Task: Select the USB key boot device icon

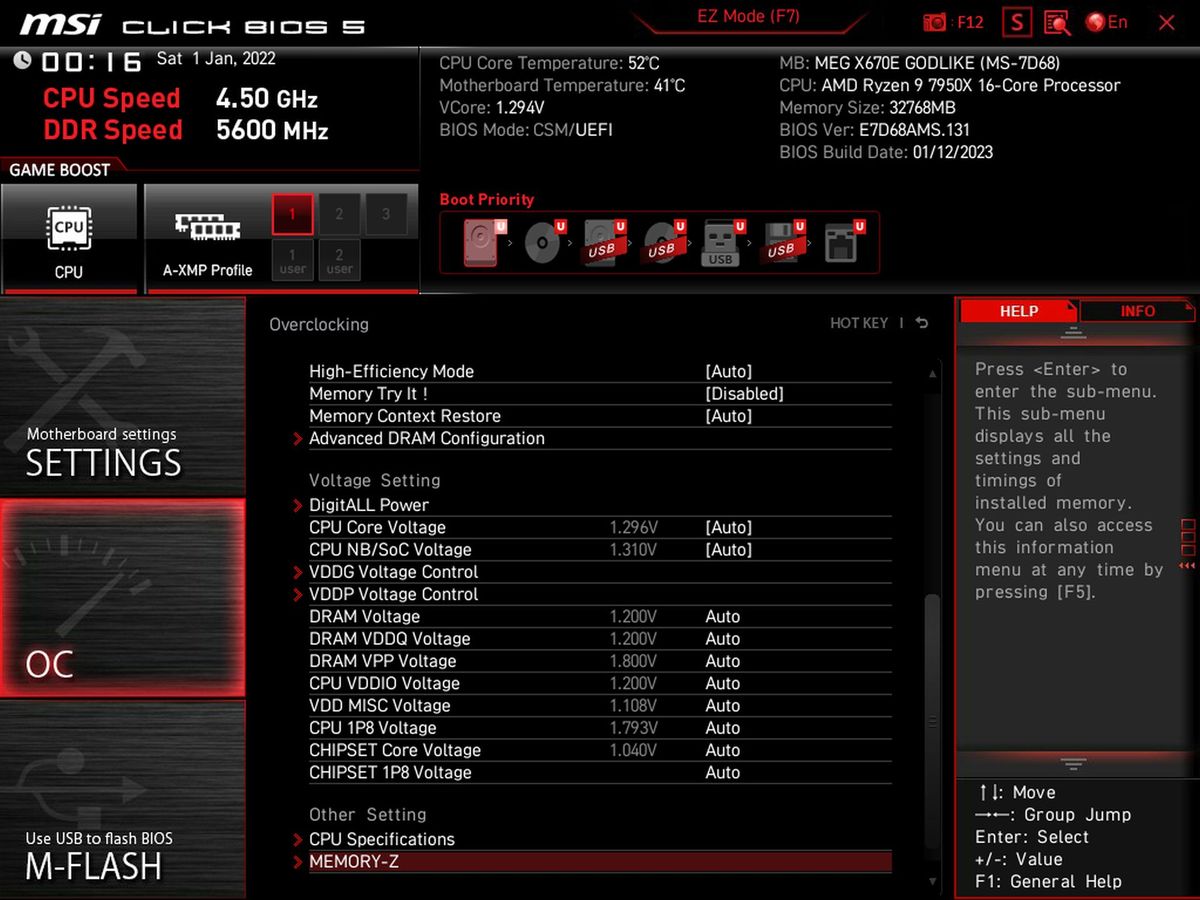Action: pos(723,242)
